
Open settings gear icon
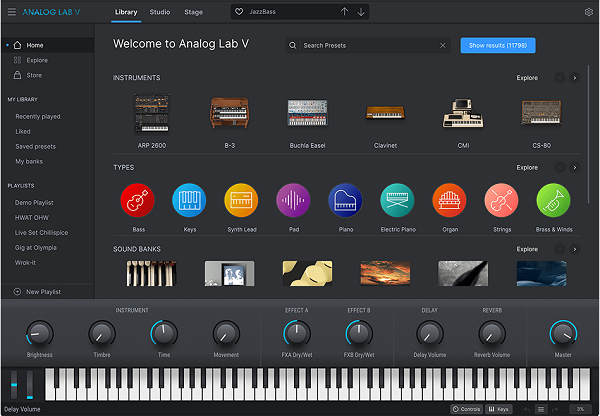pyautogui.click(x=589, y=12)
